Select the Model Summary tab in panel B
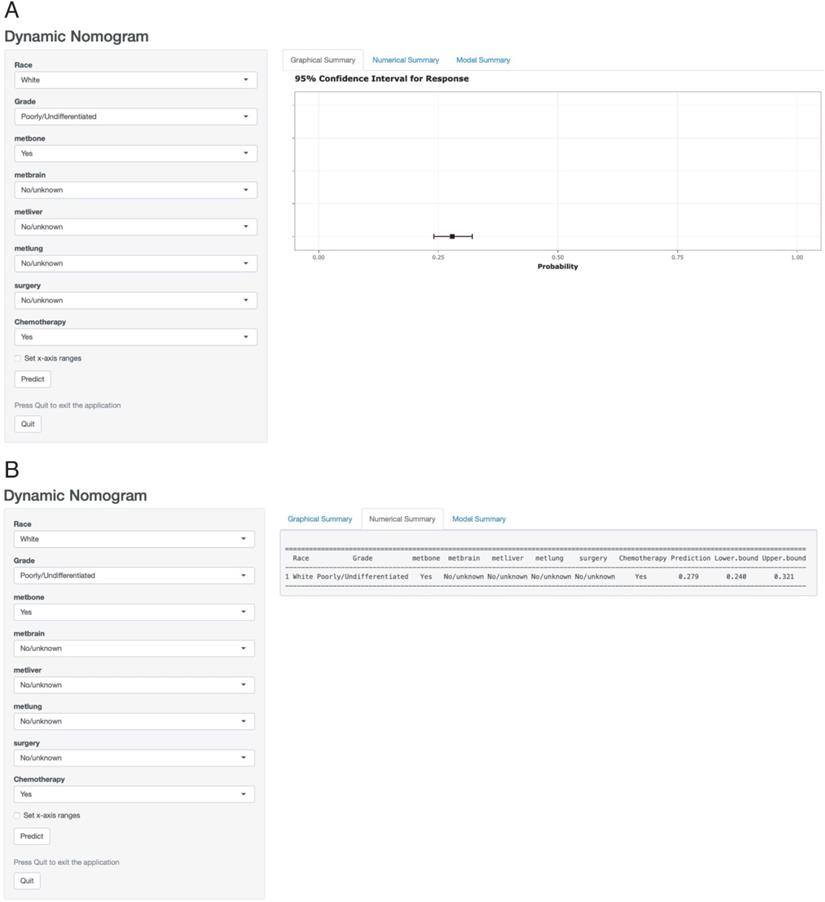 [479, 519]
